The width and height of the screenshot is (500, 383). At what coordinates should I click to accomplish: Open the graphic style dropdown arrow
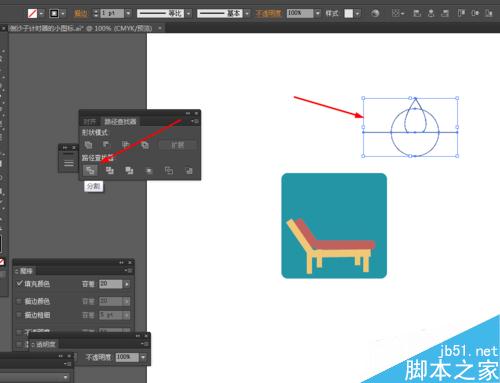pos(357,13)
